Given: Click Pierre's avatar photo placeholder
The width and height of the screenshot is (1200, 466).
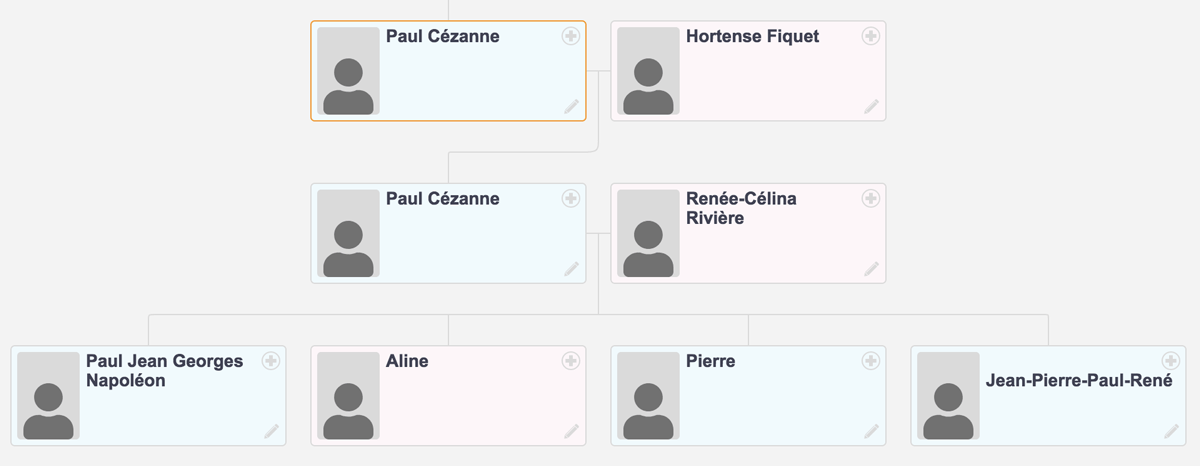Looking at the screenshot, I should [648, 396].
